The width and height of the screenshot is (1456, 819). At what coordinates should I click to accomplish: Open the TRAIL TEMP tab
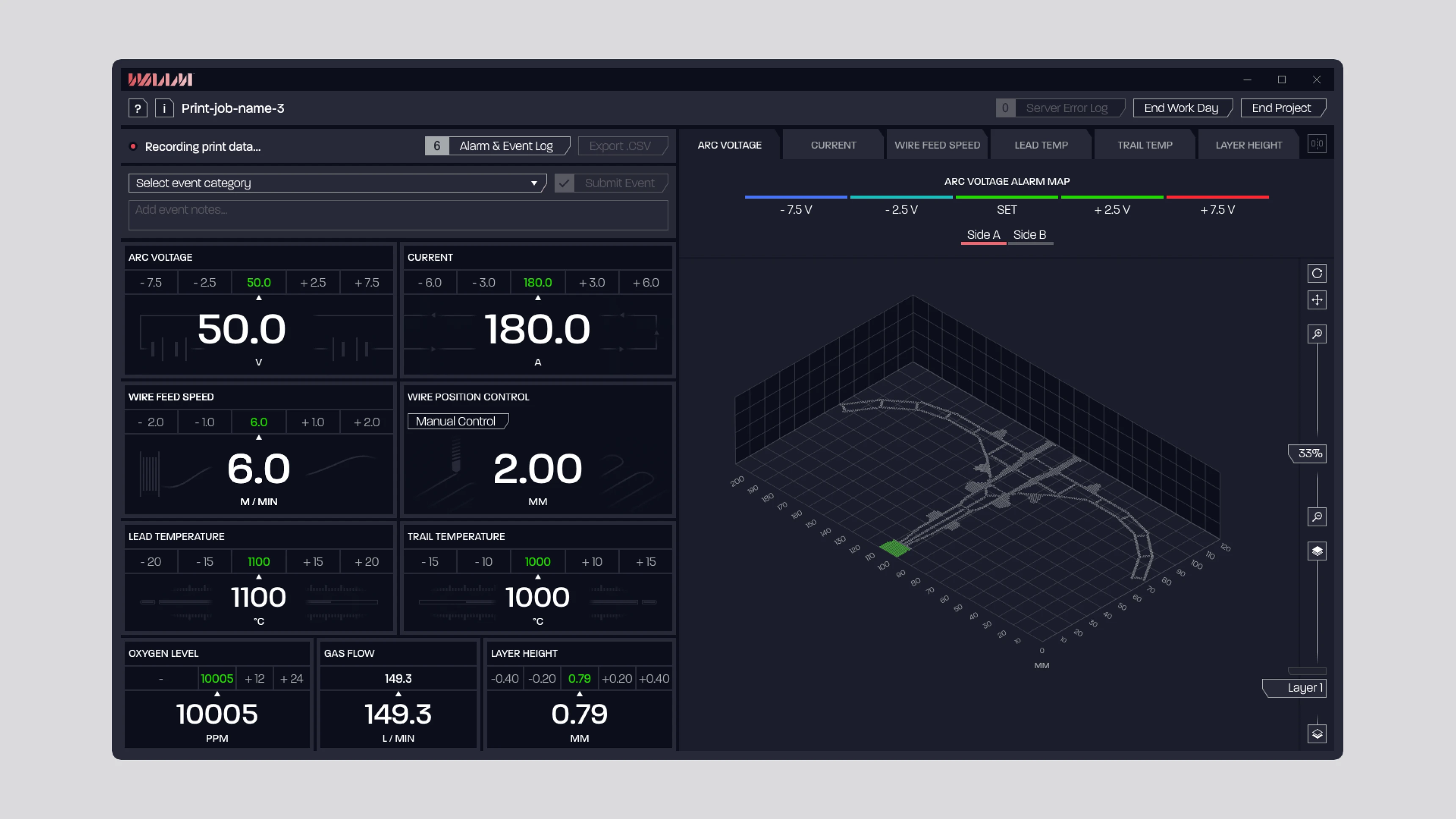pos(1144,144)
